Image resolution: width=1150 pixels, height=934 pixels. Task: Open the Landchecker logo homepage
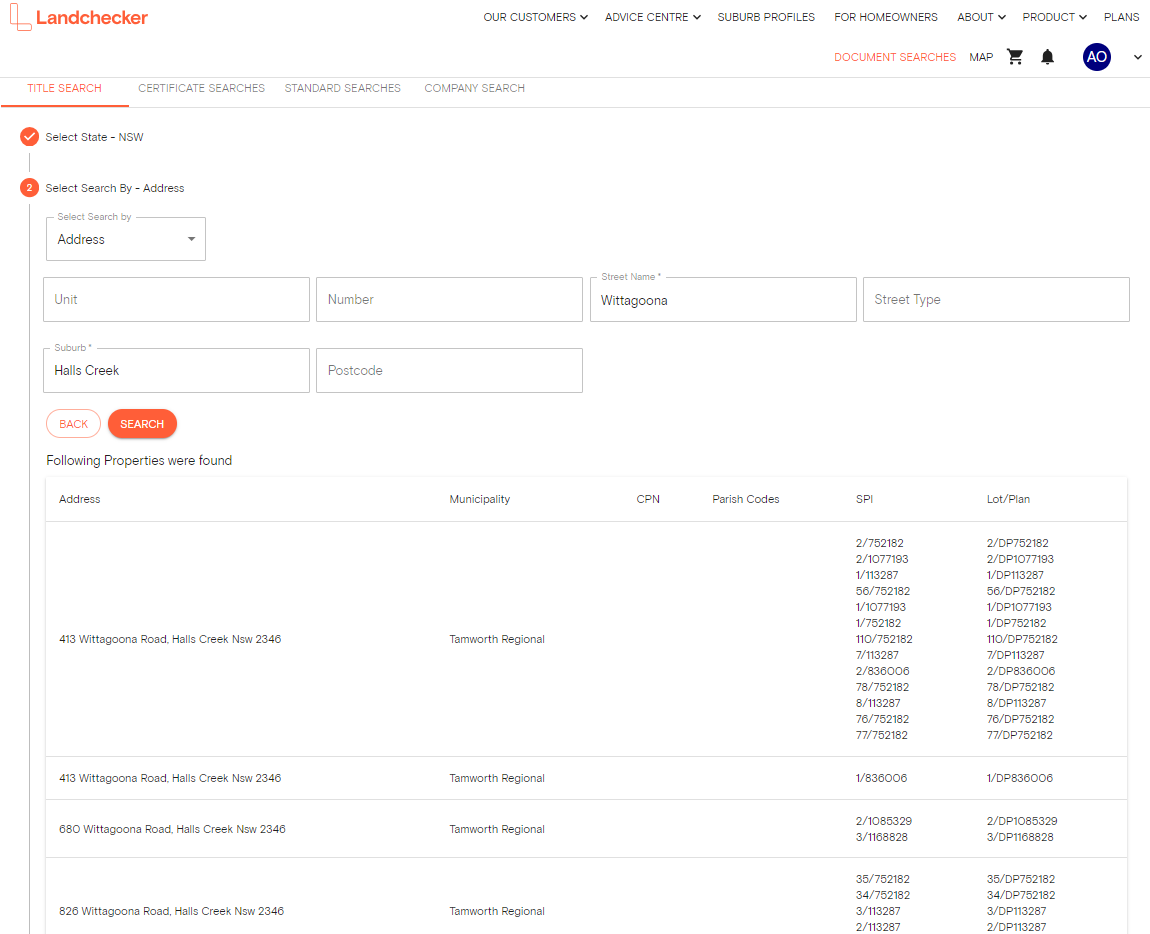pyautogui.click(x=79, y=17)
